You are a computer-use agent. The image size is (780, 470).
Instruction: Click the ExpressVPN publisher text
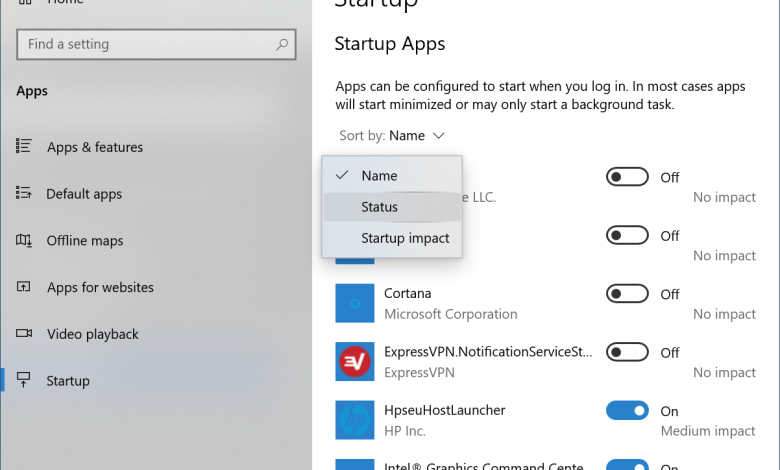[419, 373]
